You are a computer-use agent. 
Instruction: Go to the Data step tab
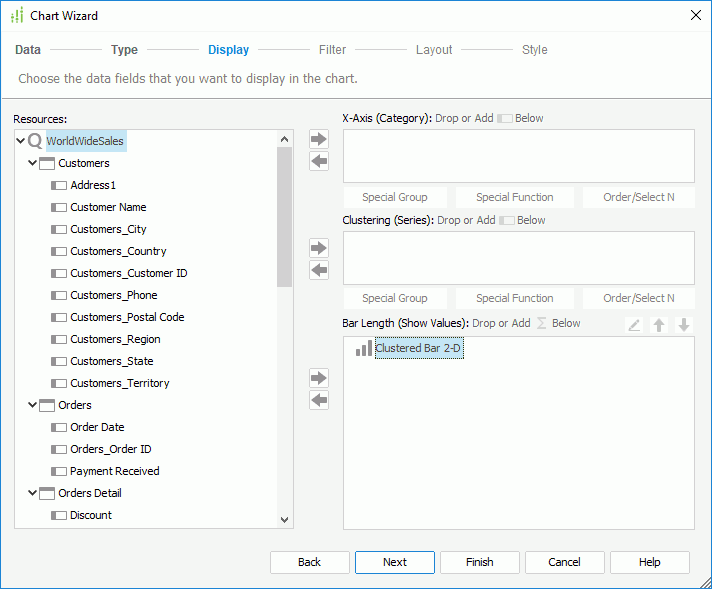pos(28,49)
